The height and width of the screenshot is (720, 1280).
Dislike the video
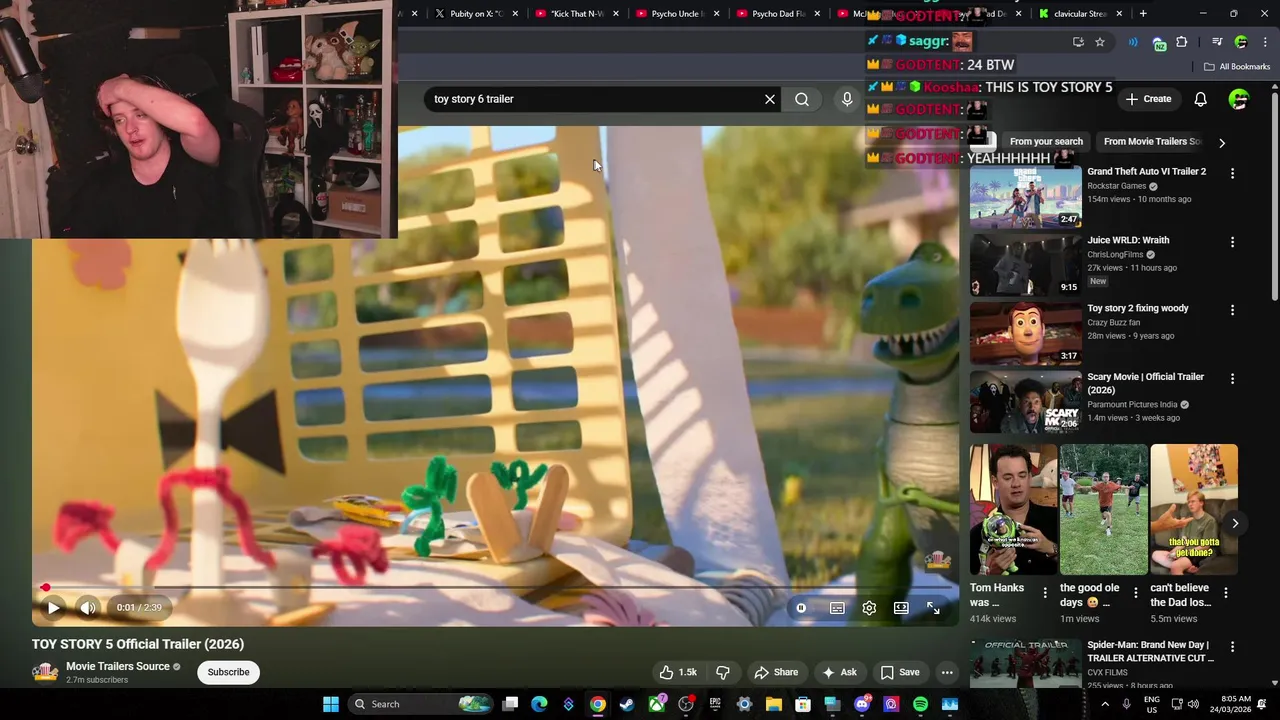(722, 672)
